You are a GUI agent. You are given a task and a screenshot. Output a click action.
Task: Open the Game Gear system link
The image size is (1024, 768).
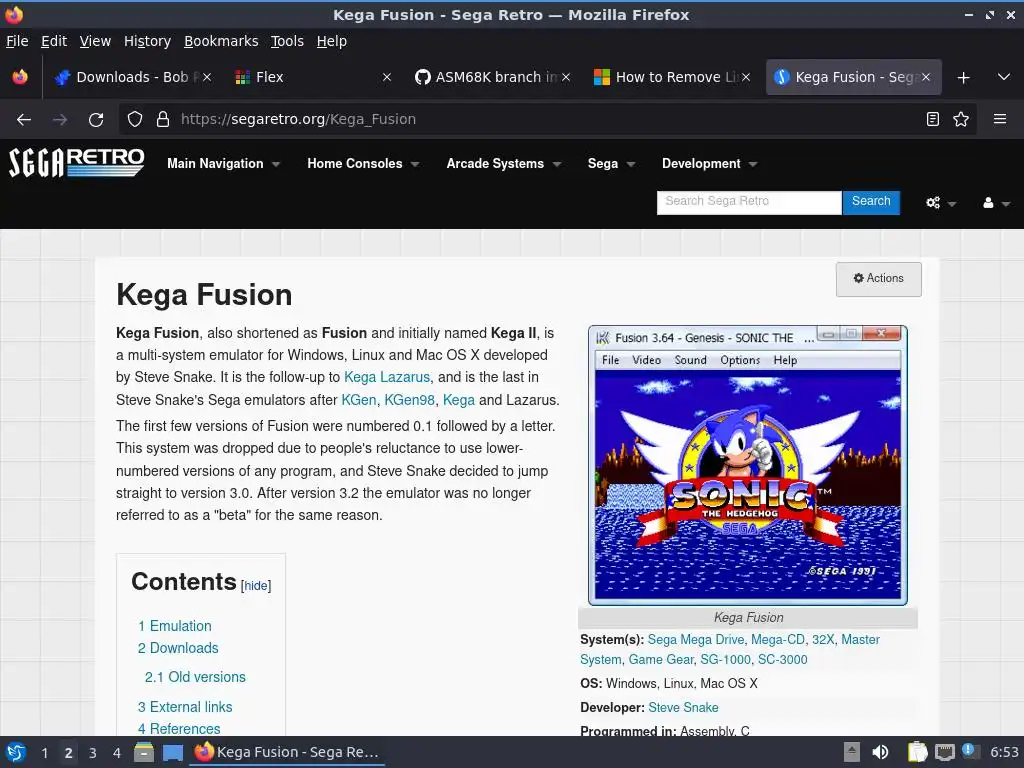pos(661,660)
